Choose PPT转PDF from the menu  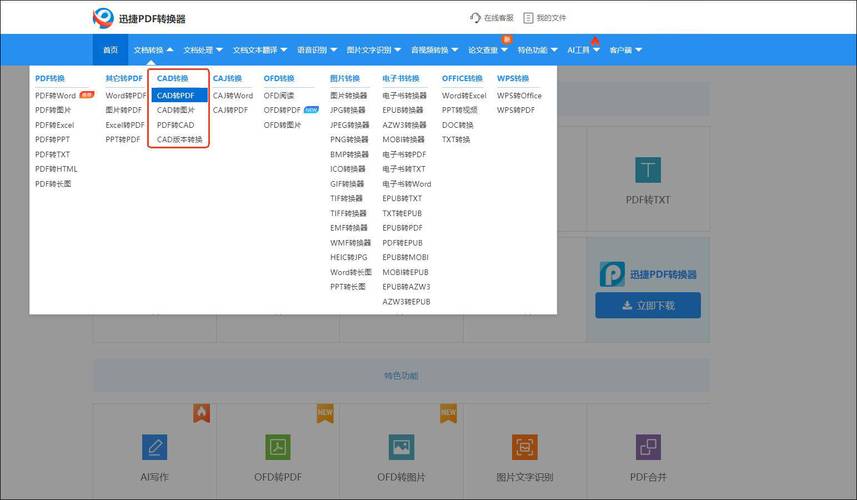pos(123,139)
